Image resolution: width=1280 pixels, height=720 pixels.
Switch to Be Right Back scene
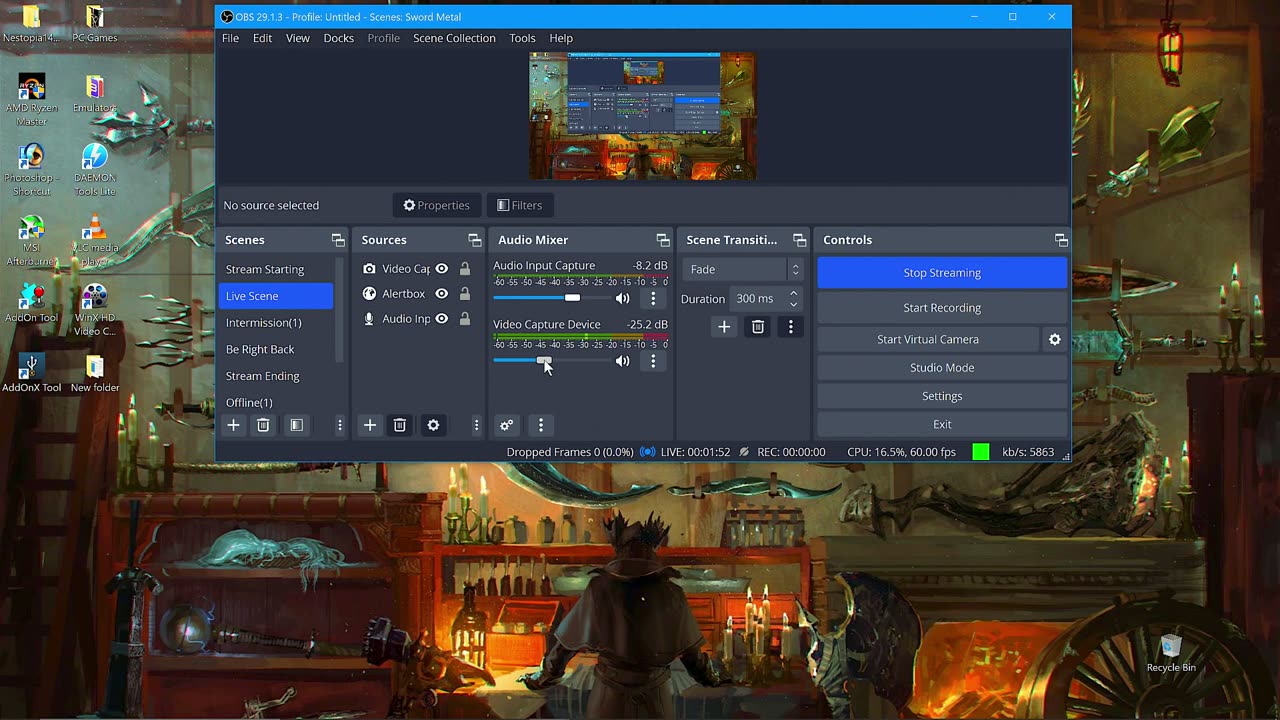click(260, 349)
